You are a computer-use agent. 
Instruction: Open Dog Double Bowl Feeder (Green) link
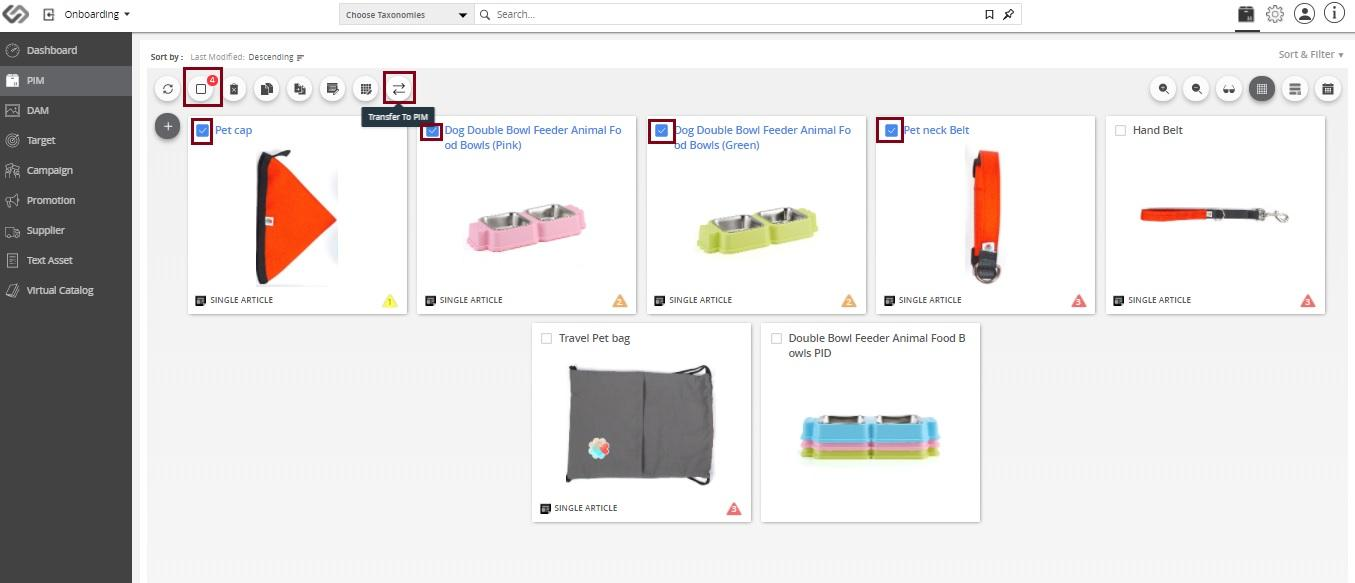[762, 137]
